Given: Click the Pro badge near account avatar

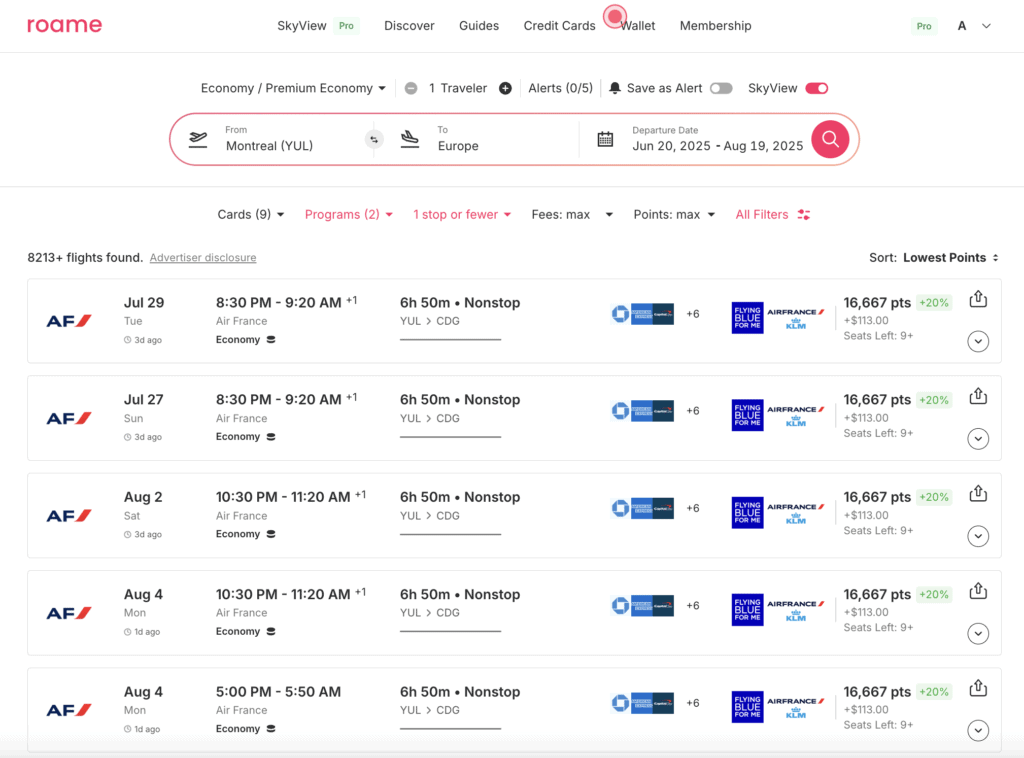Looking at the screenshot, I should click(x=923, y=26).
